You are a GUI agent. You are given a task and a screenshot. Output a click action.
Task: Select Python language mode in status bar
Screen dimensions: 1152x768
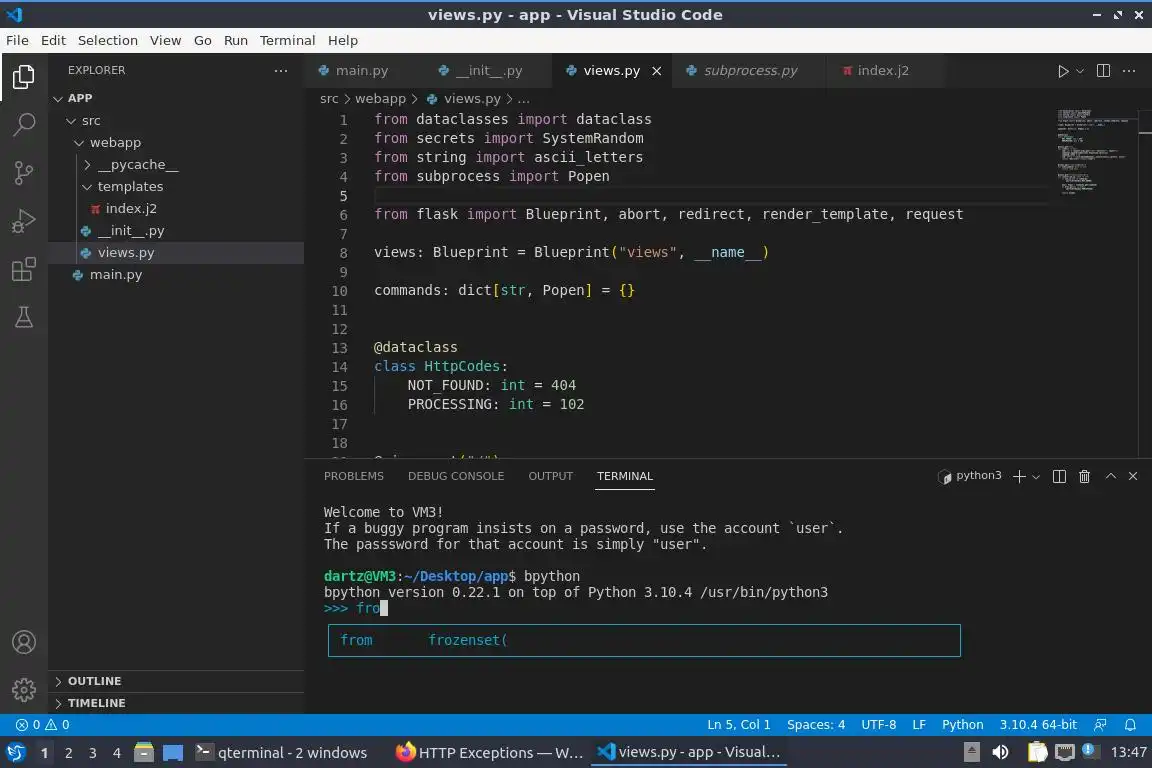(x=962, y=725)
